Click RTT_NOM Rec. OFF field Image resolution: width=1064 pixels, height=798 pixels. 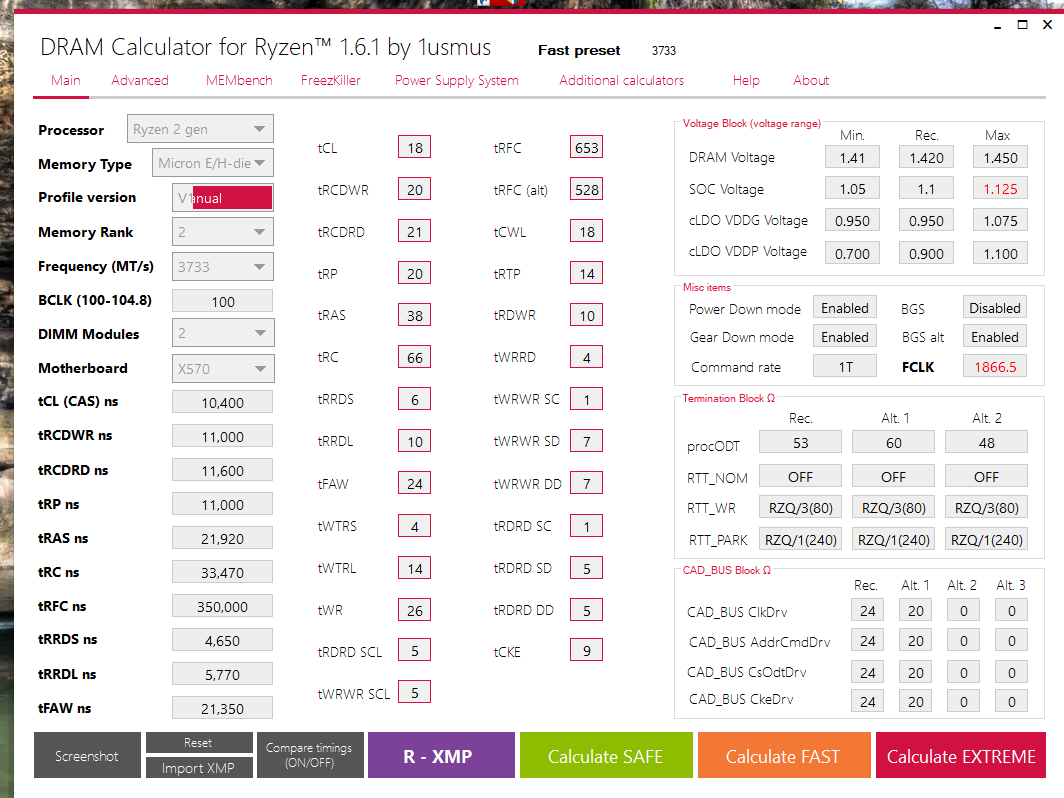[800, 476]
